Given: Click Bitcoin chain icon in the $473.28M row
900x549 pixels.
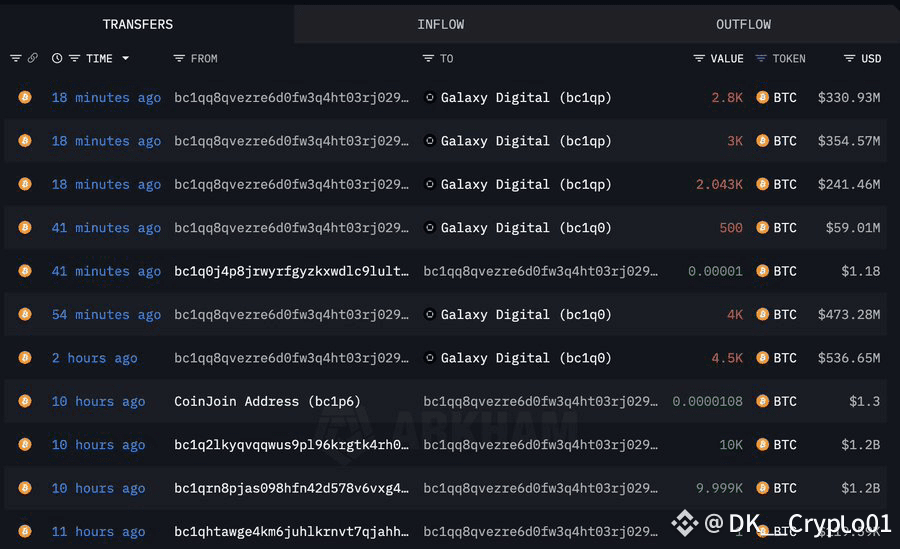Looking at the screenshot, I should pyautogui.click(x=25, y=314).
